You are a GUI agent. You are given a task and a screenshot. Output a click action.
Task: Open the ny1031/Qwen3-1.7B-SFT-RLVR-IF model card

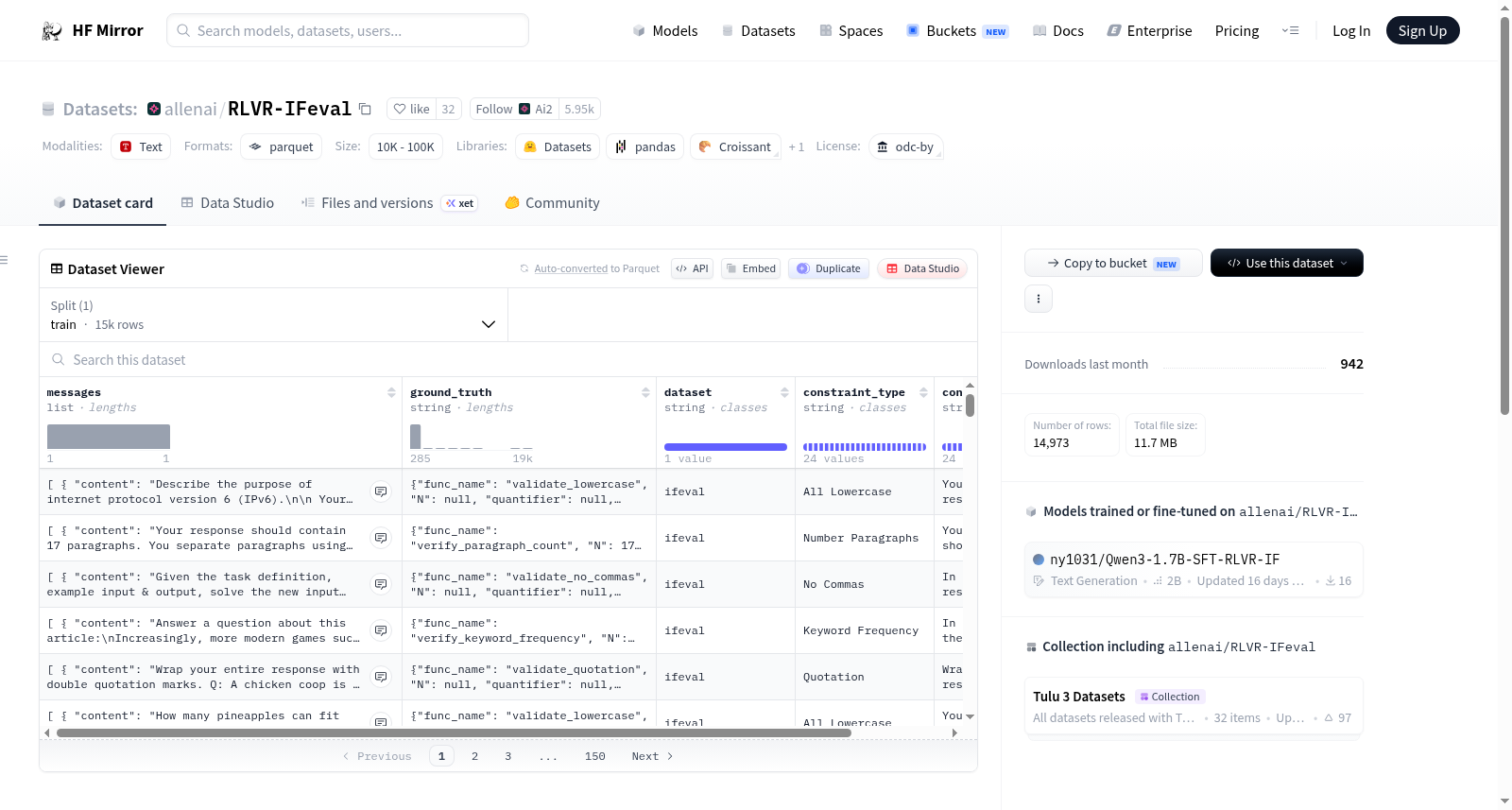click(1194, 570)
